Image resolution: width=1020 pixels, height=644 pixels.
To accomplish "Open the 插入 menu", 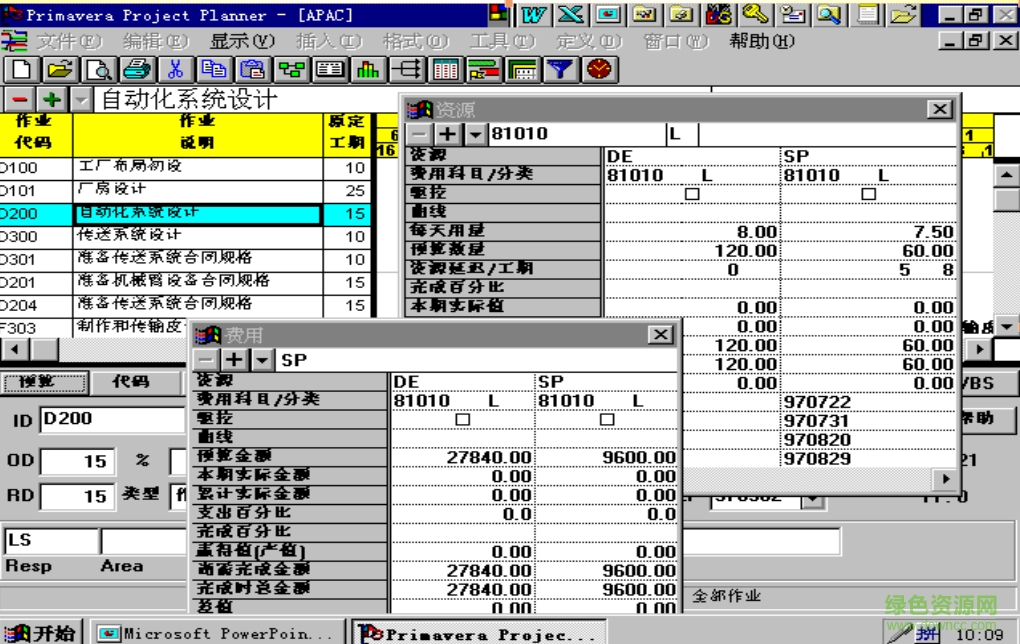I will point(329,42).
